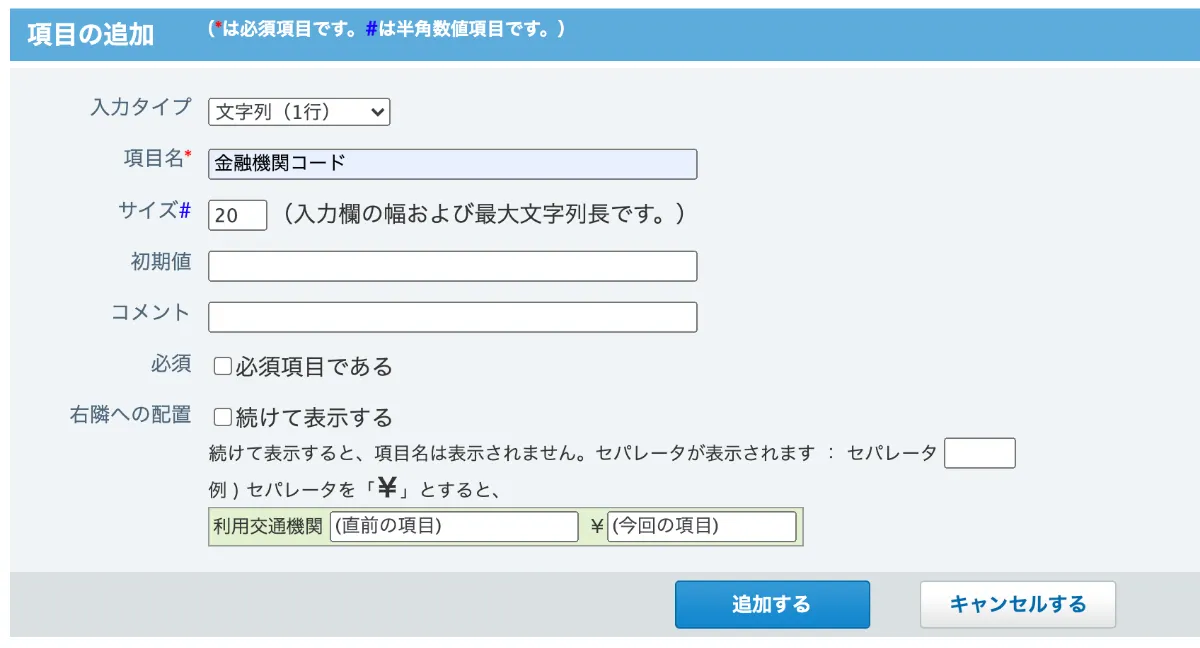Tick the 続けて表示する checkbox
This screenshot has width=1200, height=648.
pyautogui.click(x=223, y=417)
